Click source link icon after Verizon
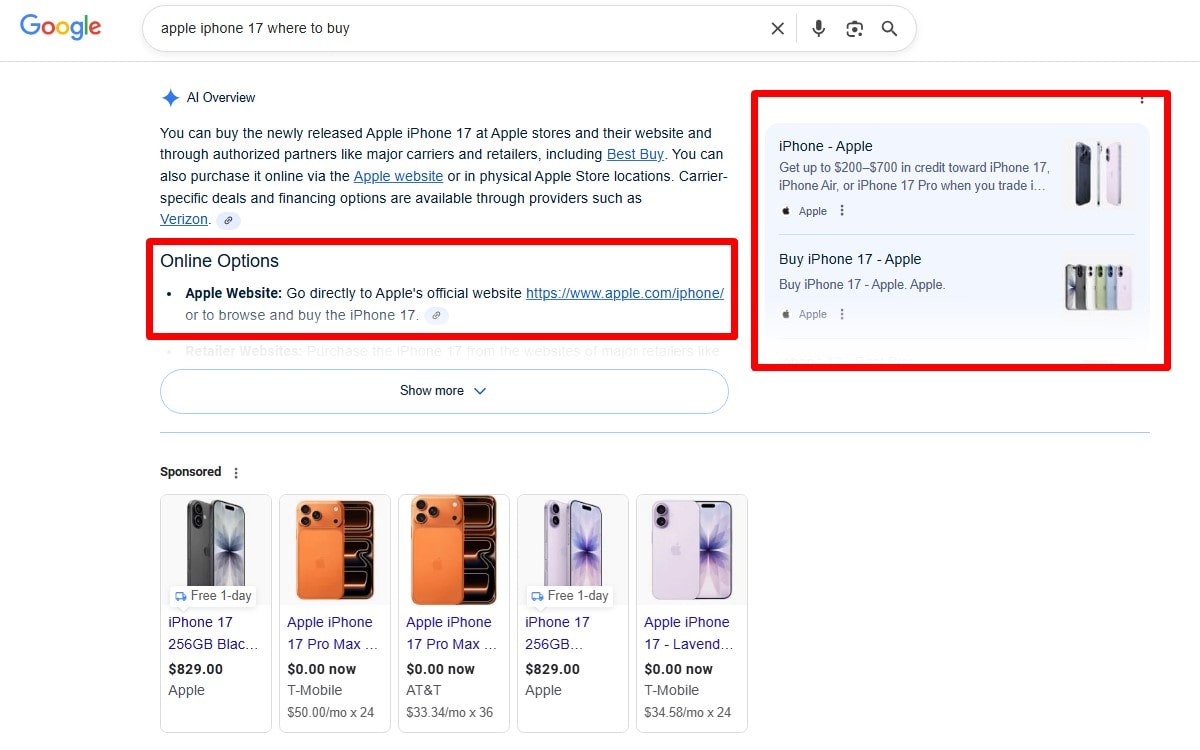This screenshot has height=750, width=1200. [x=229, y=220]
